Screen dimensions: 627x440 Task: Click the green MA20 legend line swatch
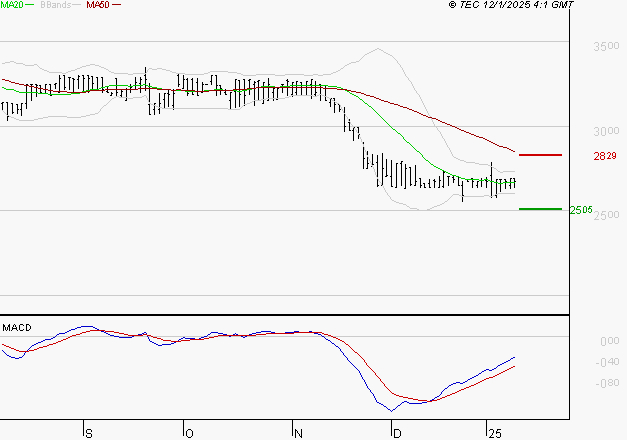30,6
